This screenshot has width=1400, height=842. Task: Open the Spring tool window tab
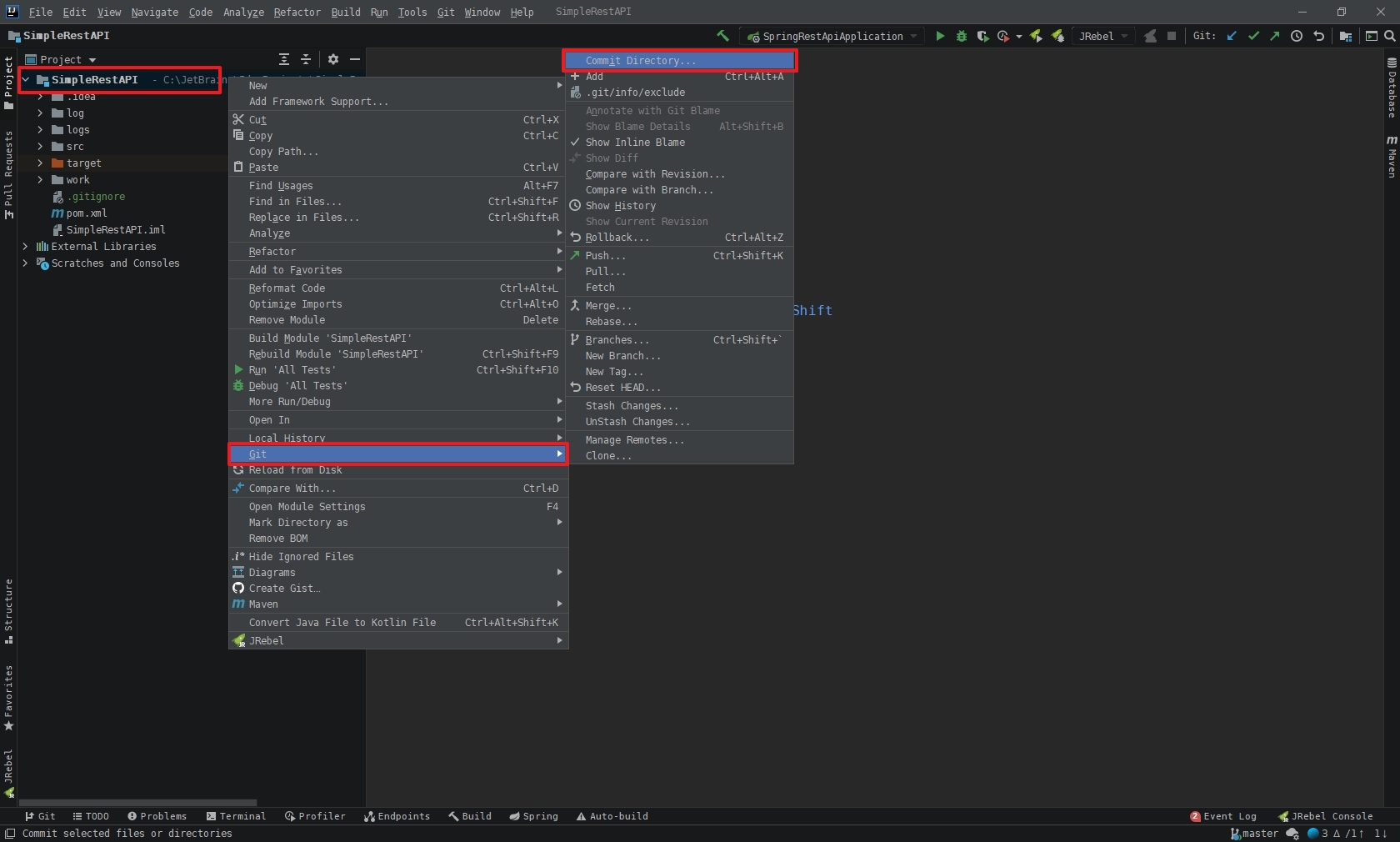pyautogui.click(x=533, y=816)
